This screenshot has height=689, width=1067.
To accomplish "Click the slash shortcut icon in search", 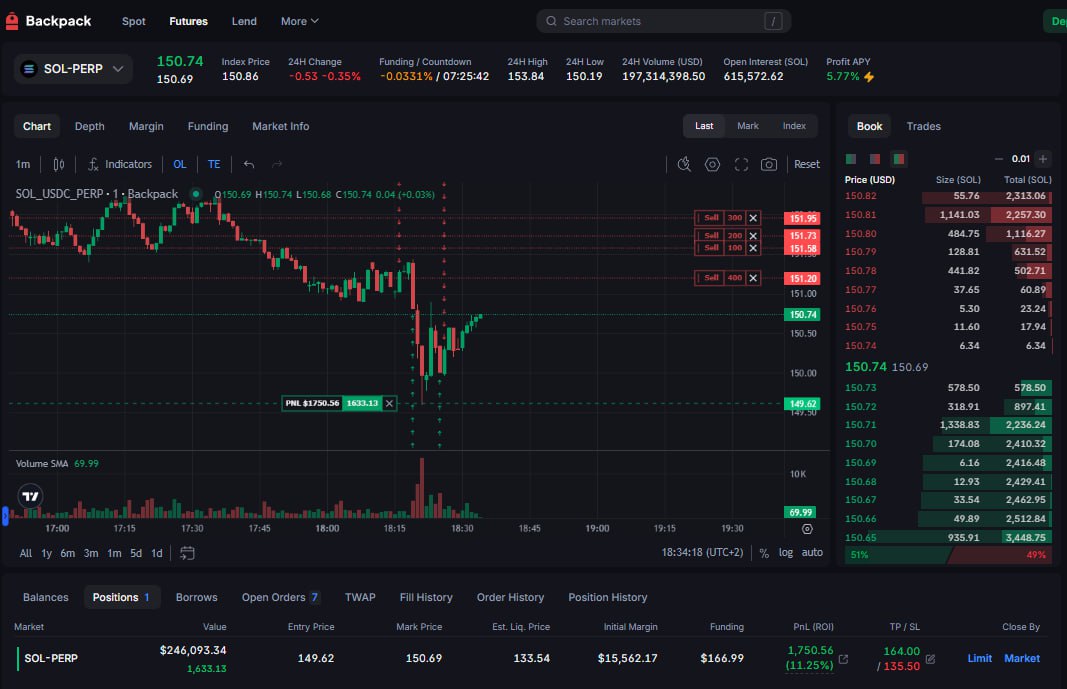I will click(773, 21).
